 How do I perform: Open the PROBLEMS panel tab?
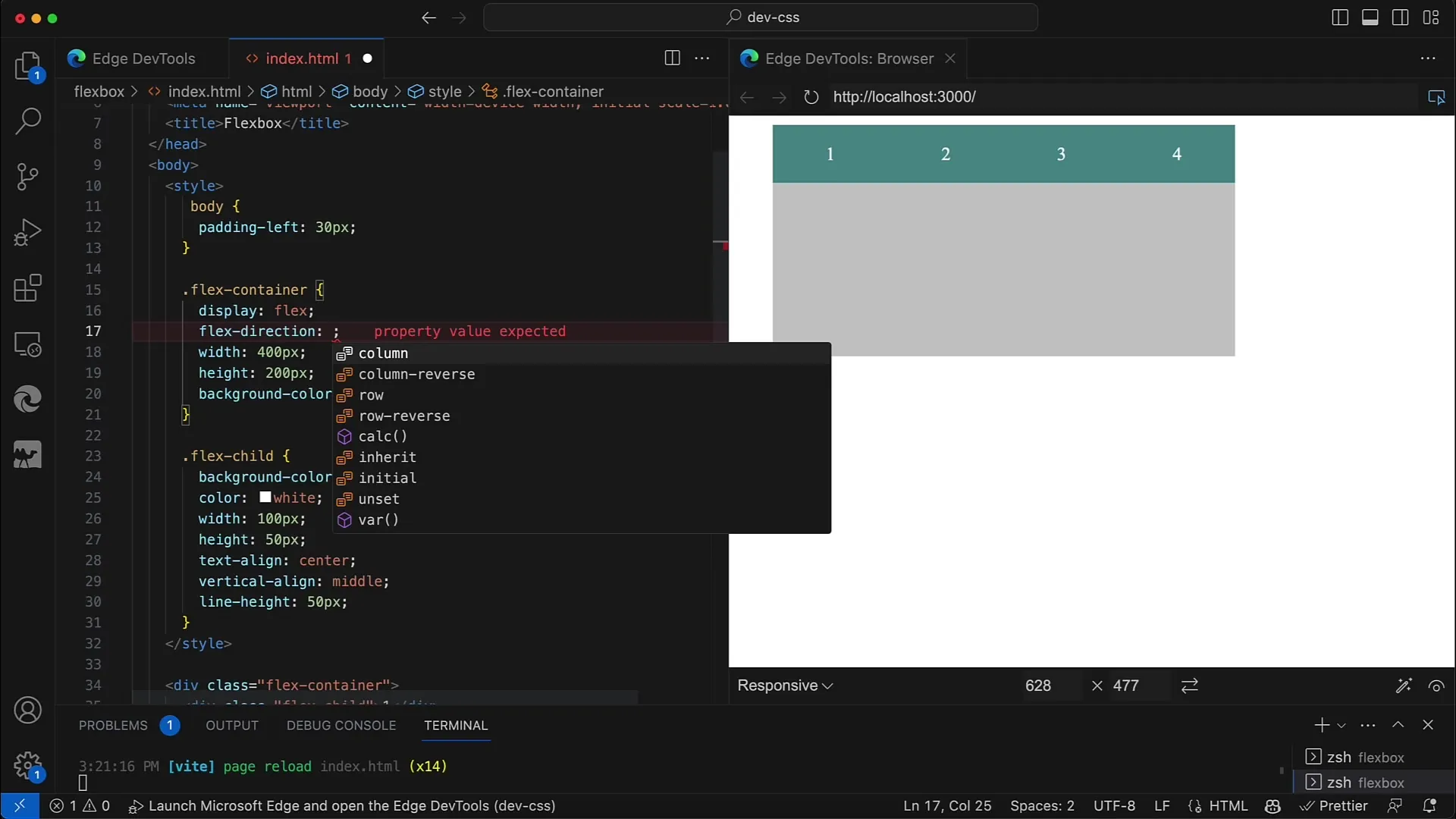click(113, 726)
